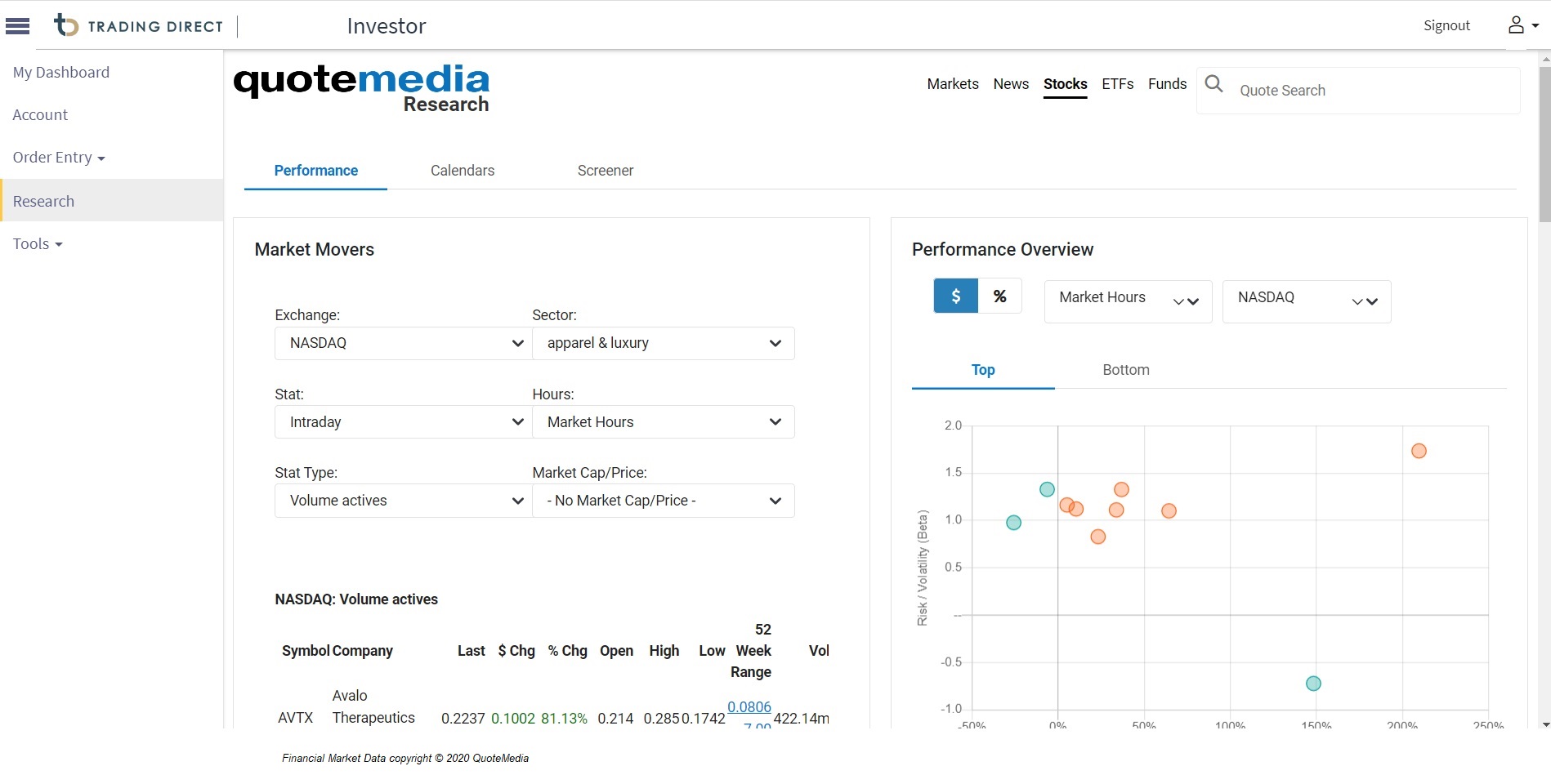Open the Exchange NASDAQ dropdown
The height and width of the screenshot is (784, 1551).
click(x=404, y=343)
